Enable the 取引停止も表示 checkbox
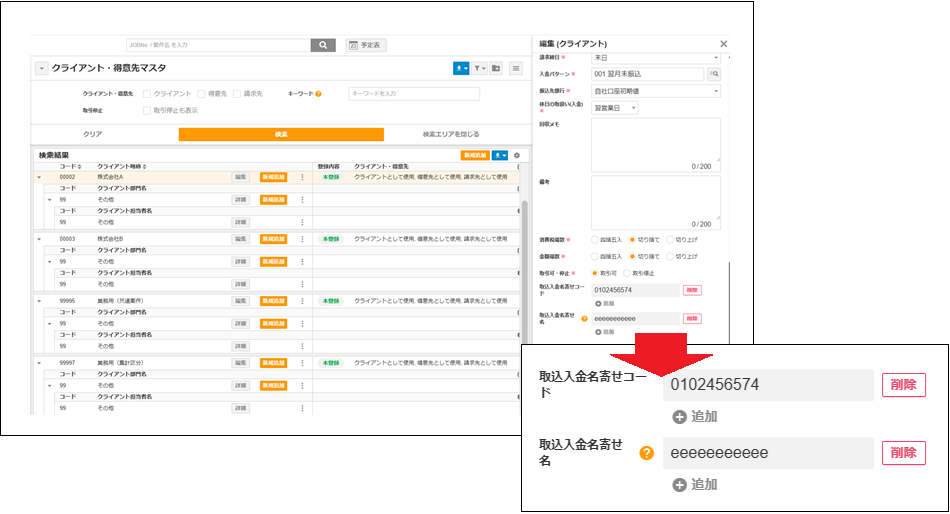 point(147,110)
